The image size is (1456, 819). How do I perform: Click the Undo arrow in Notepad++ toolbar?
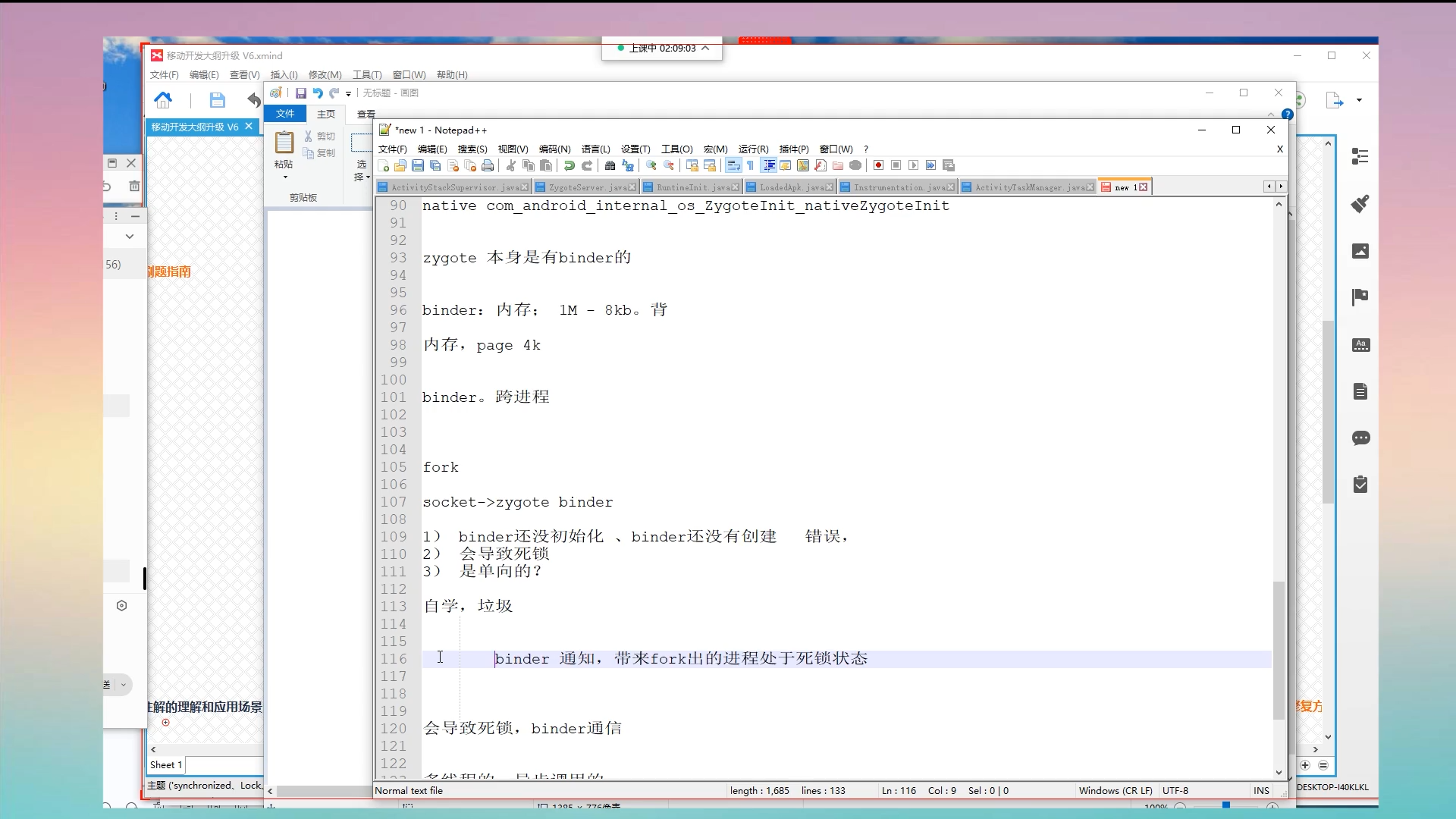[x=569, y=165]
